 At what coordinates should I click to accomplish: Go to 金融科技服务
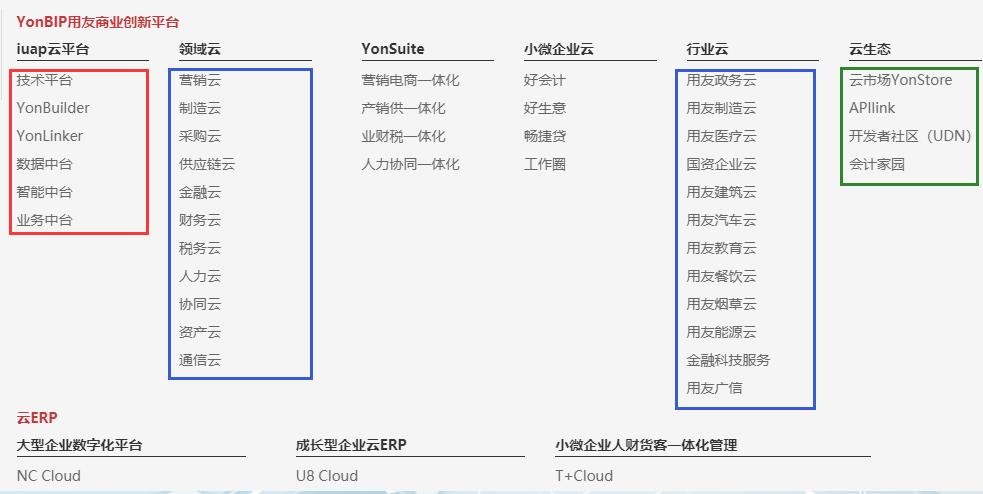(x=728, y=360)
